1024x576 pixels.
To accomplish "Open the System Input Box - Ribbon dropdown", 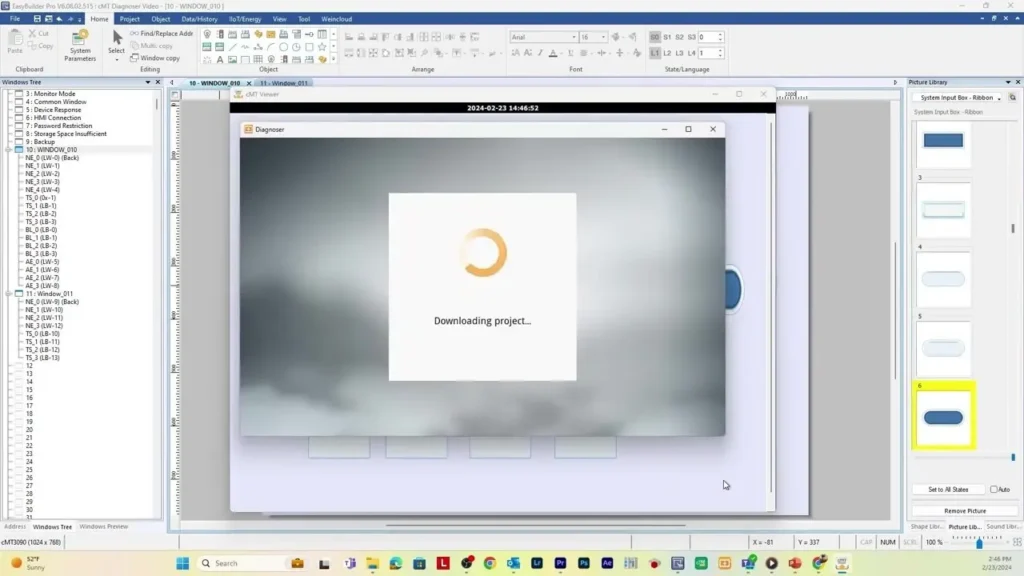I will (957, 97).
